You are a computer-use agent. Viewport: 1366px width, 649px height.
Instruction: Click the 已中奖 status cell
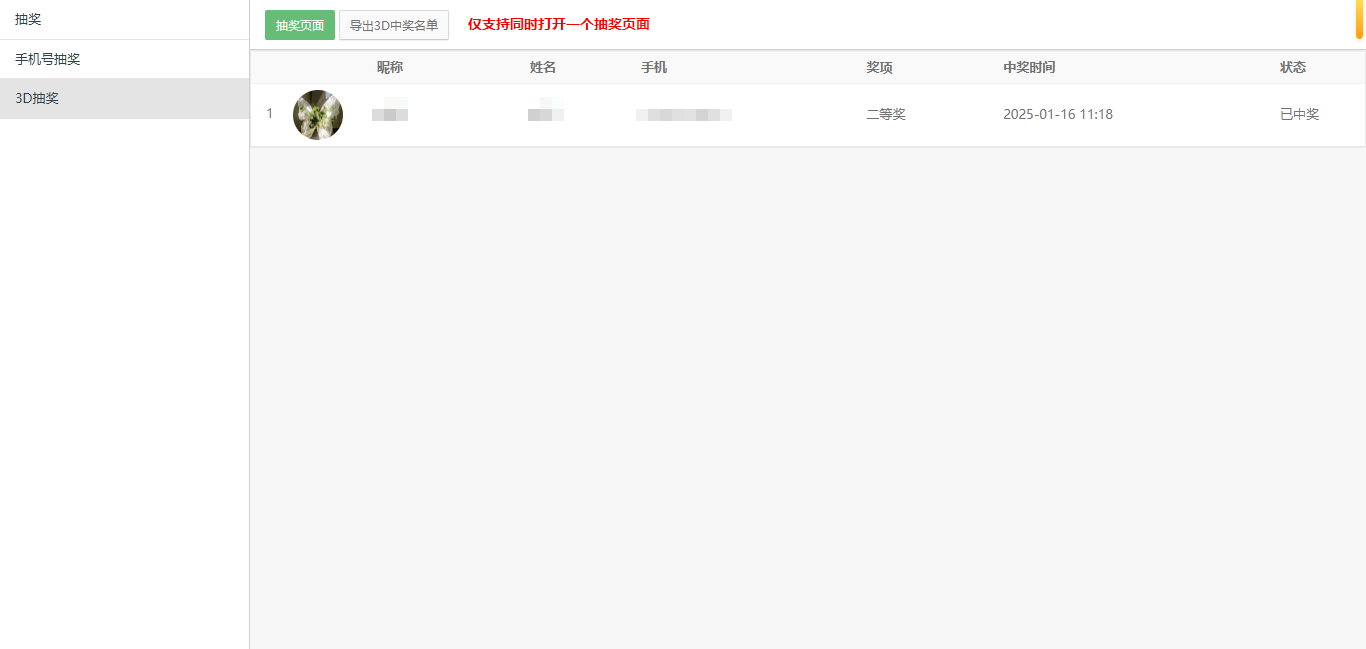pyautogui.click(x=1299, y=114)
